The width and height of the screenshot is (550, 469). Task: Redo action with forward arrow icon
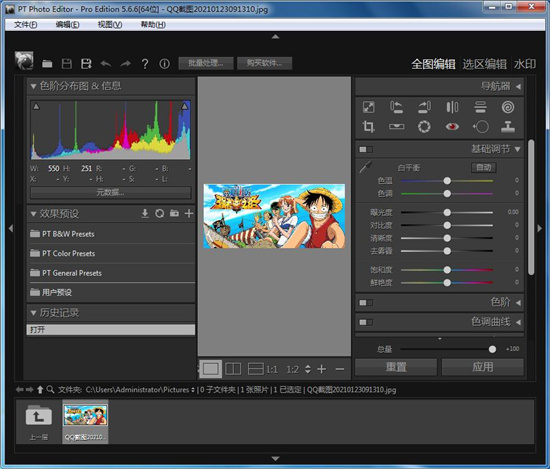(125, 64)
